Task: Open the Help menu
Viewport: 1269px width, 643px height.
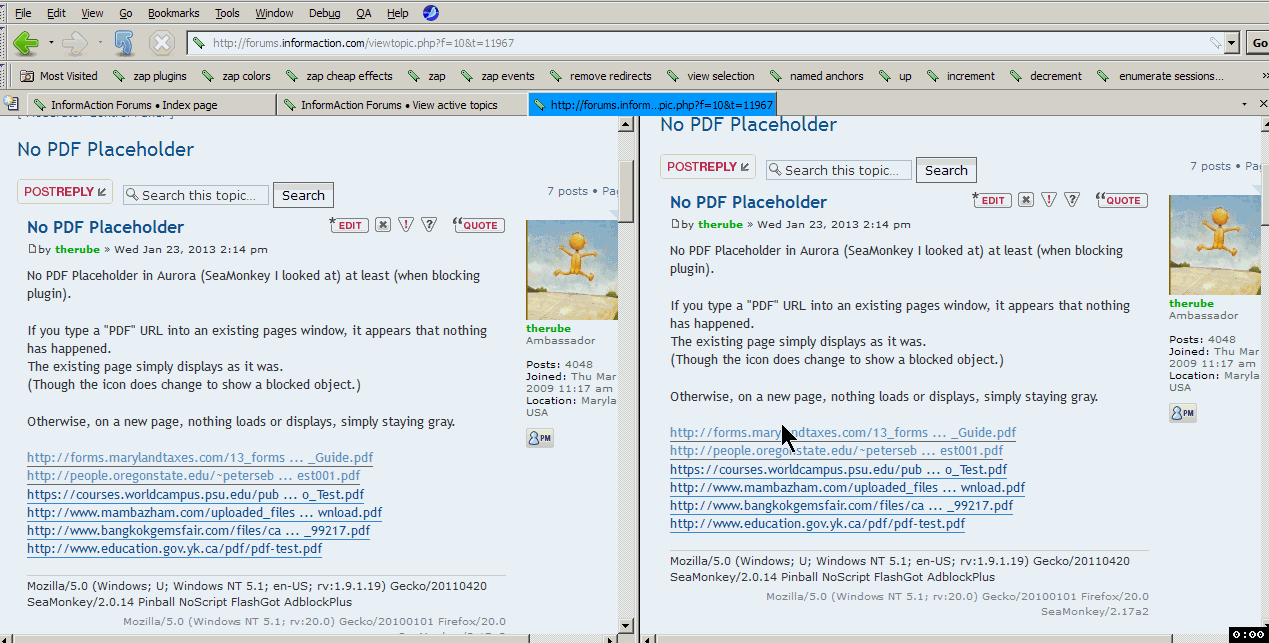Action: 397,13
